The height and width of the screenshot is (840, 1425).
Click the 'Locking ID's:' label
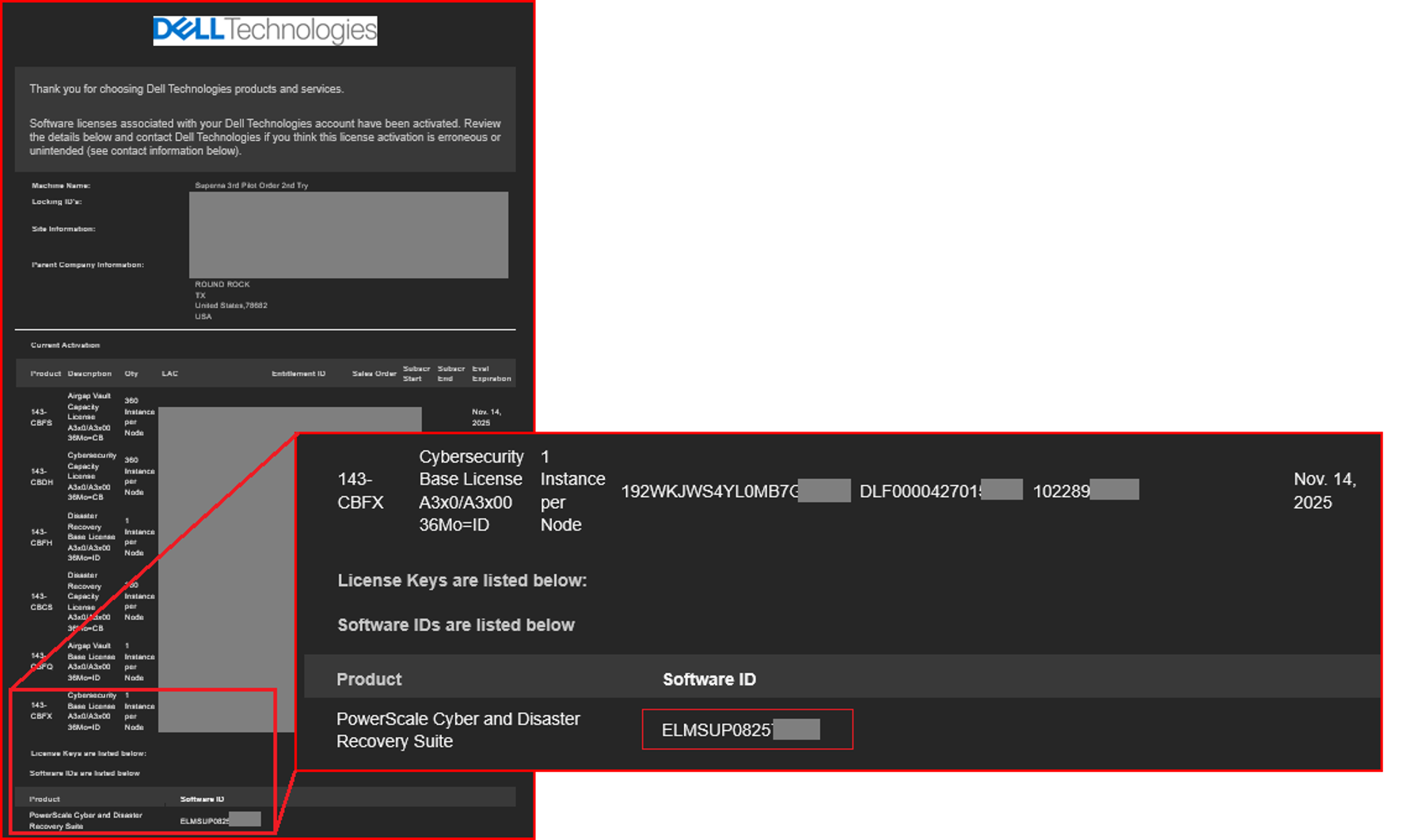point(57,201)
